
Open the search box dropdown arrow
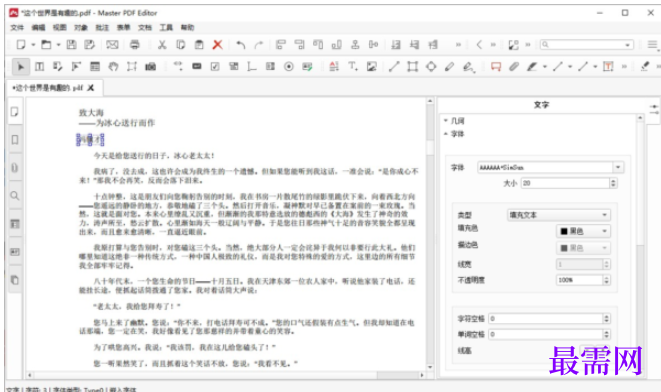tap(628, 45)
